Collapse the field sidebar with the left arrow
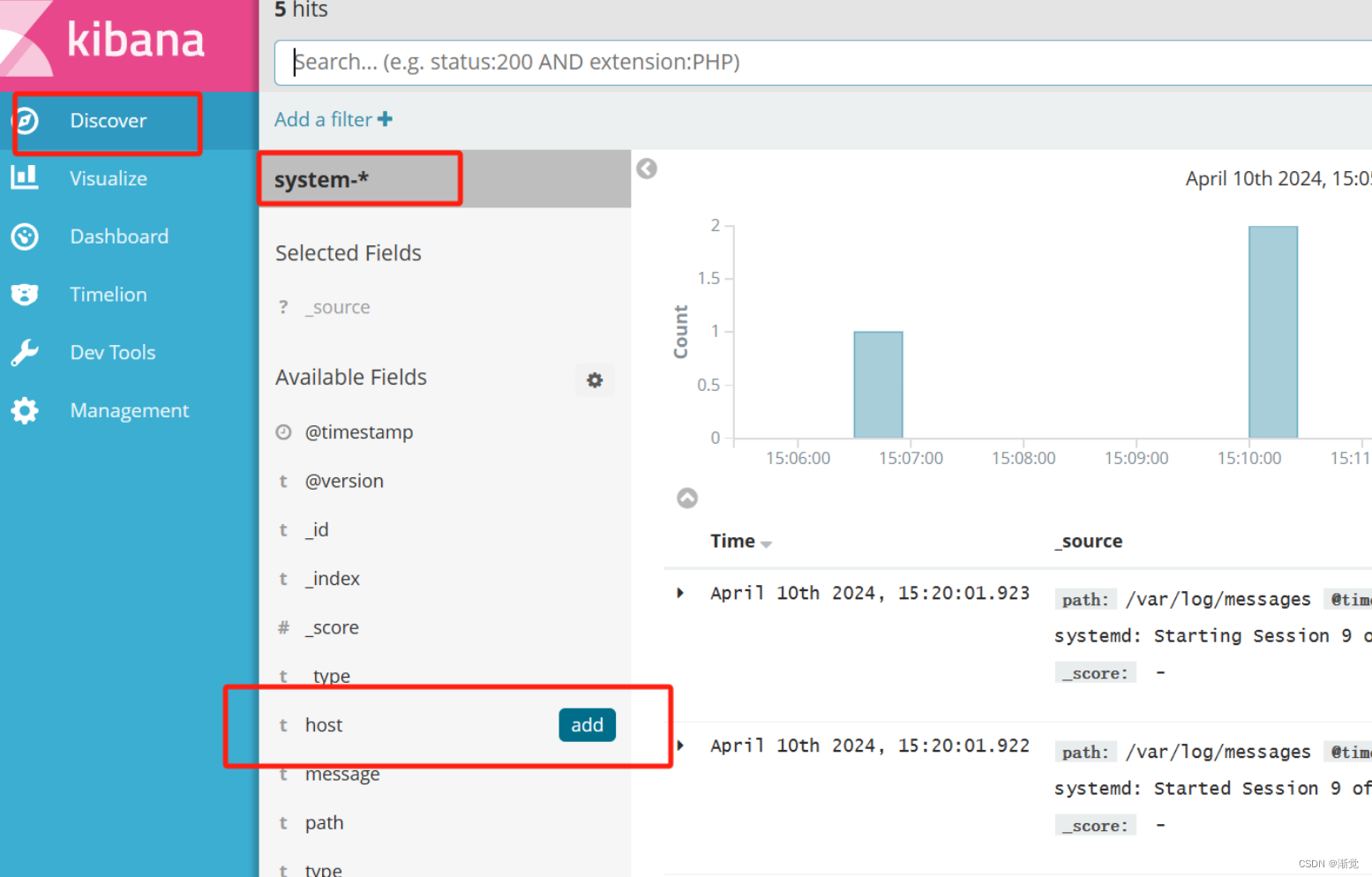 pyautogui.click(x=647, y=169)
